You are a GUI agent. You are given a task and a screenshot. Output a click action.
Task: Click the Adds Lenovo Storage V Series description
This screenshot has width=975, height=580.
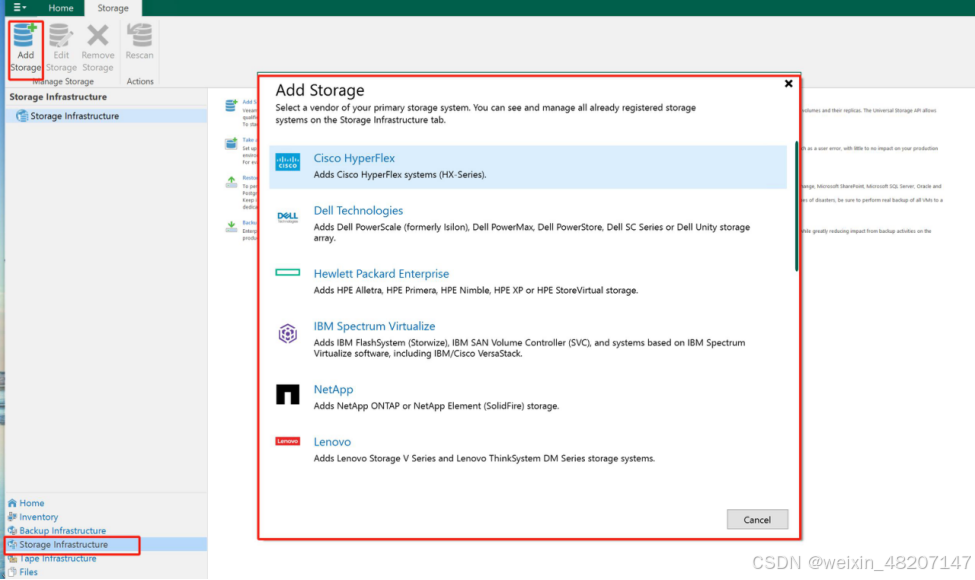484,458
